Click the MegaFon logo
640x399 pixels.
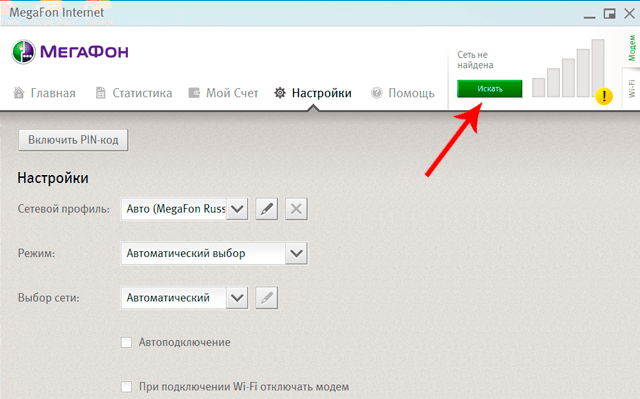pos(70,52)
